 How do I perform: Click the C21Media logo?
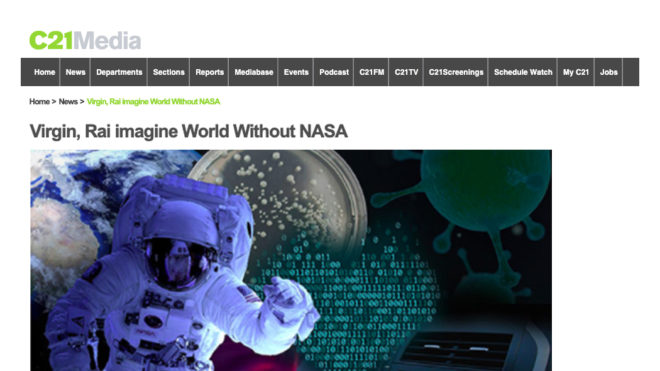point(85,40)
